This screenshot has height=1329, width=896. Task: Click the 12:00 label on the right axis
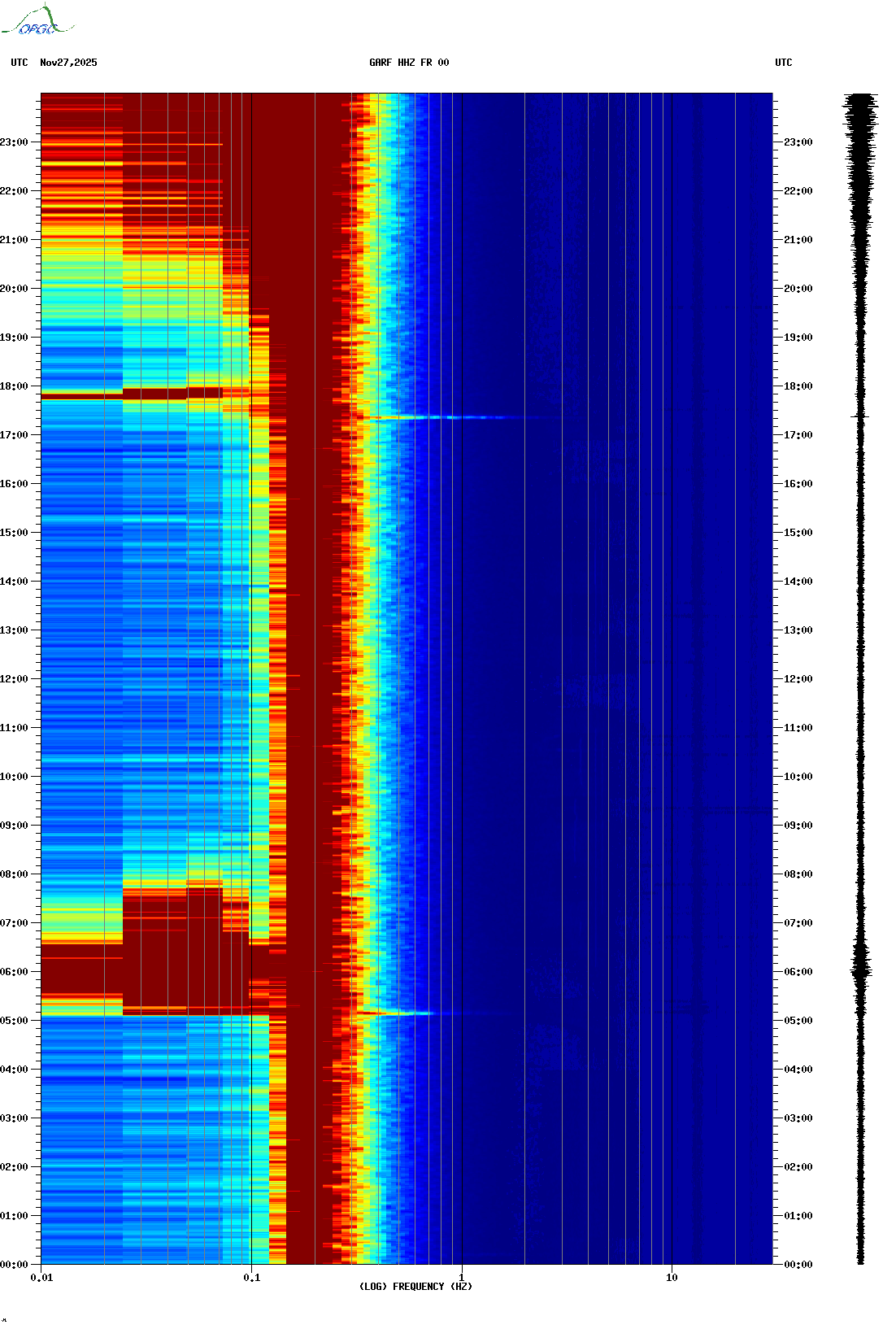pos(798,679)
